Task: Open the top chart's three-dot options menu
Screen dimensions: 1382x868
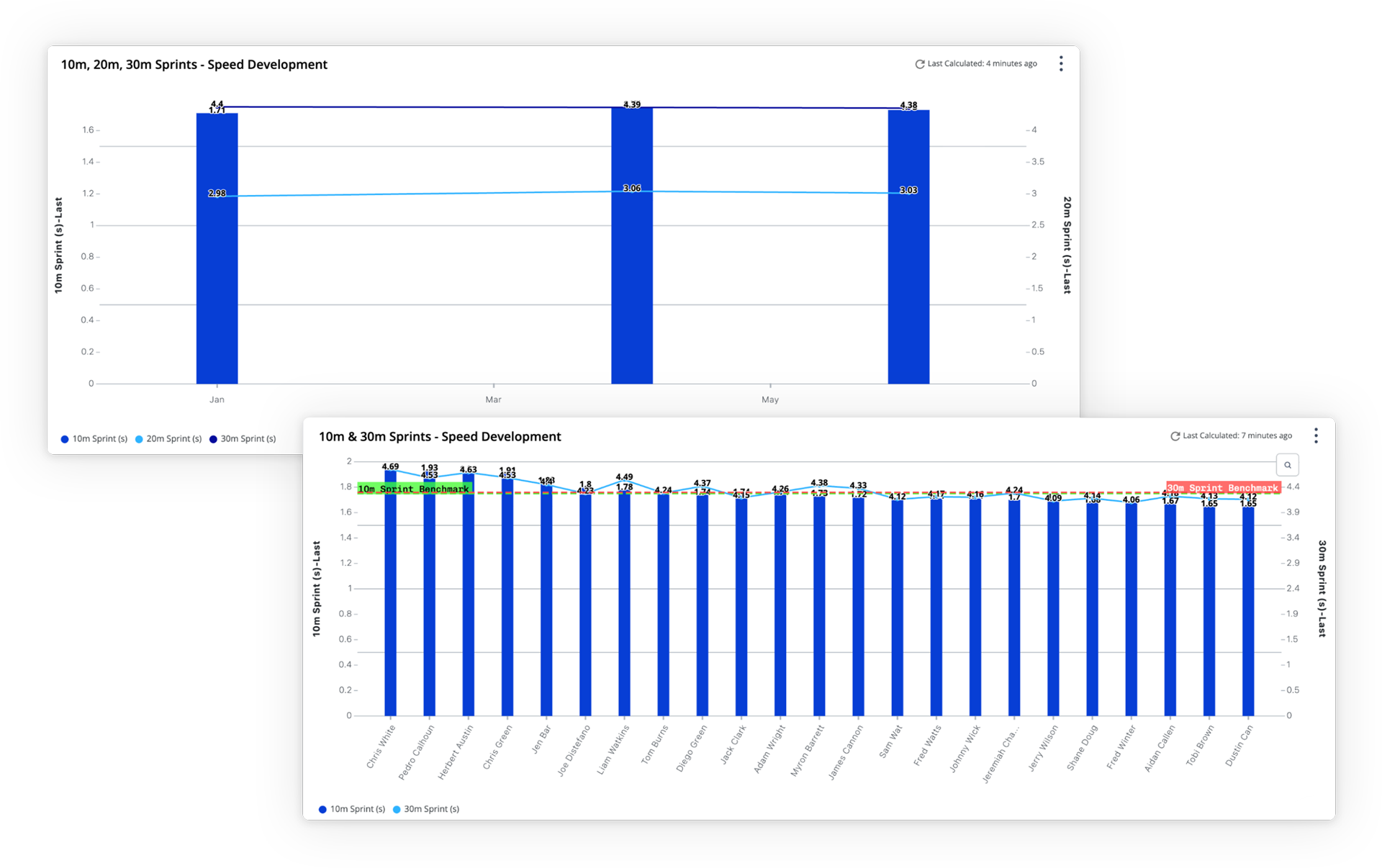Action: 1061,64
